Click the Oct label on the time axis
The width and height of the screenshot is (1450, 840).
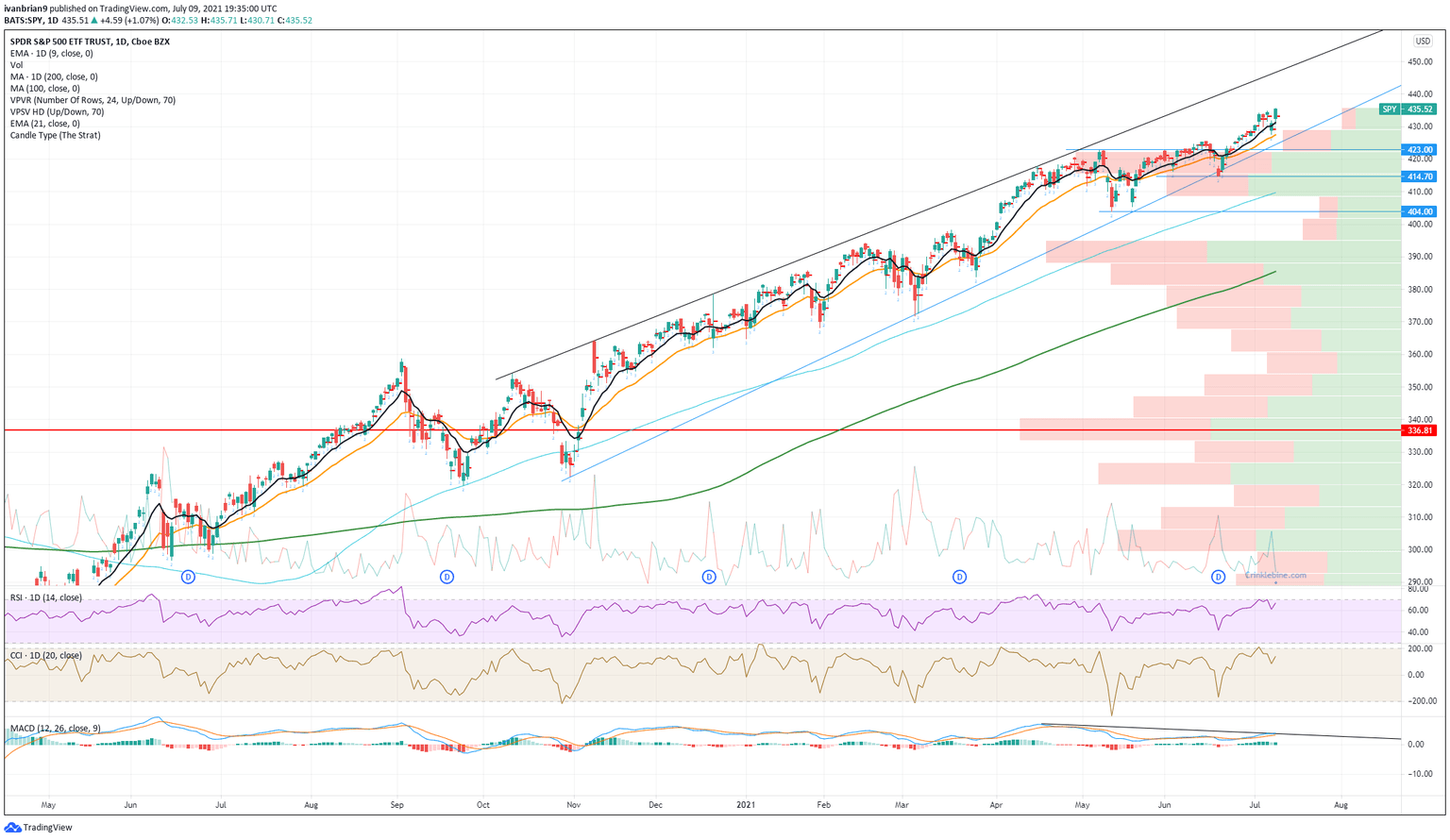tap(482, 805)
